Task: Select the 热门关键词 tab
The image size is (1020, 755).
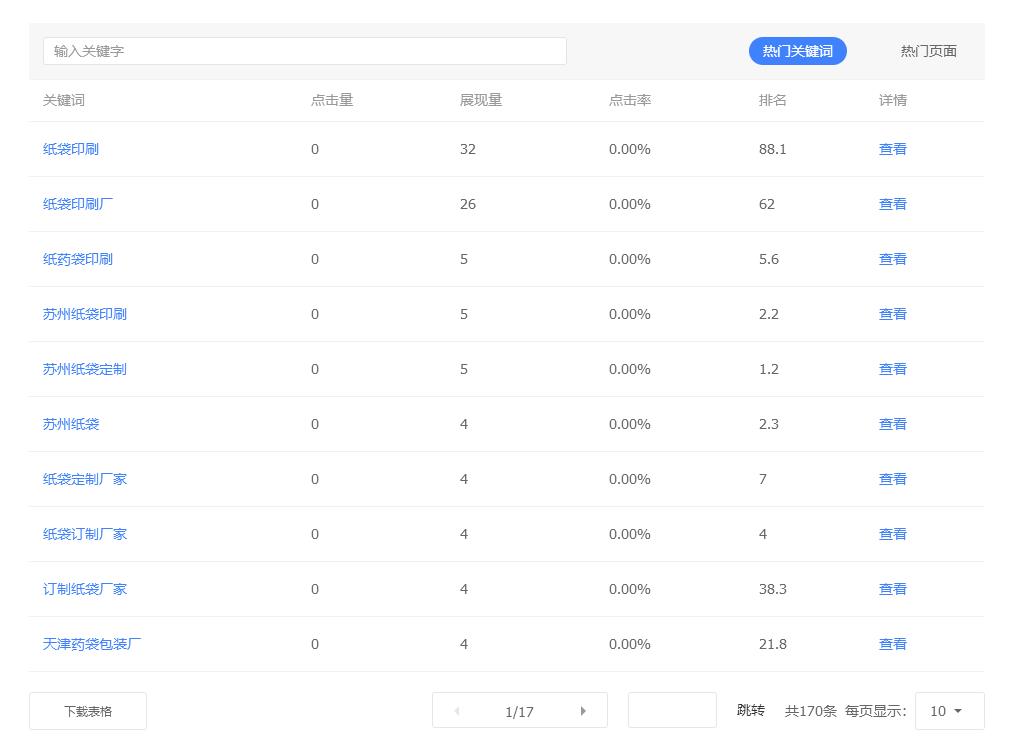Action: click(x=798, y=51)
